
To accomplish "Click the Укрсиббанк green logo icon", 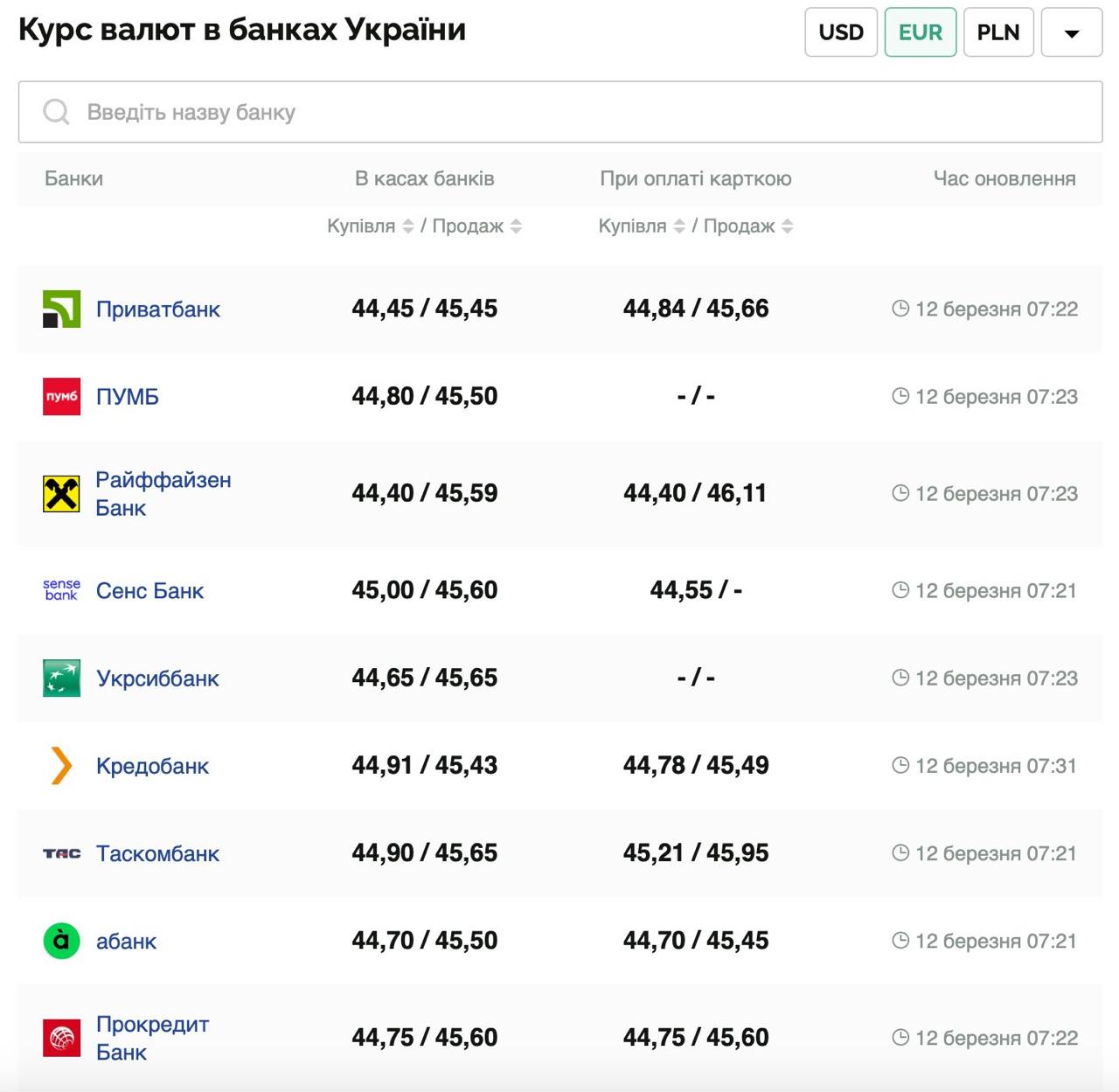I will click(x=61, y=678).
